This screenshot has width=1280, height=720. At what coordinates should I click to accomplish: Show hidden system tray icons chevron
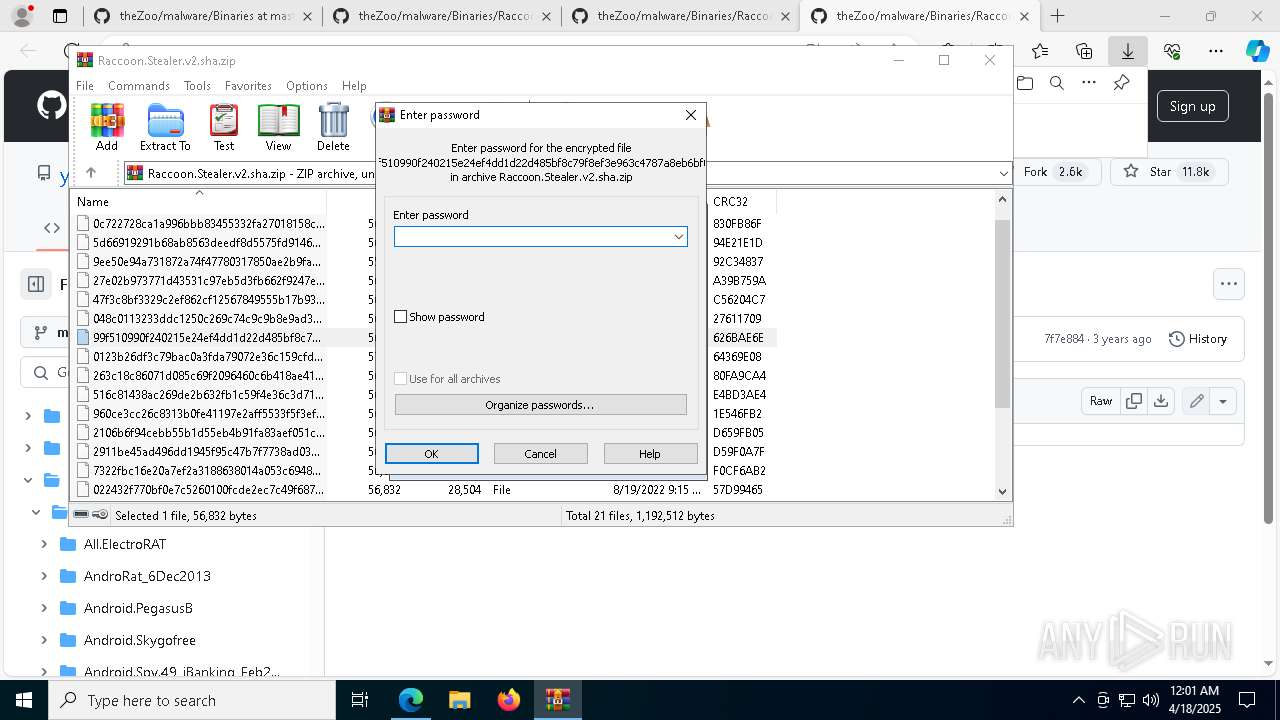[x=1078, y=700]
